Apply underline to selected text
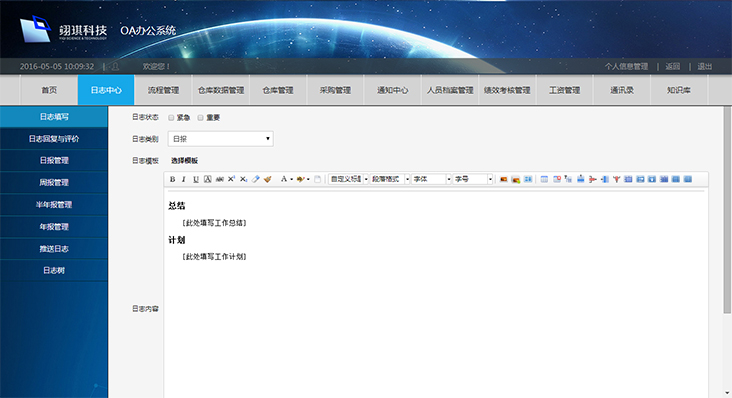732x398 pixels. click(x=196, y=179)
